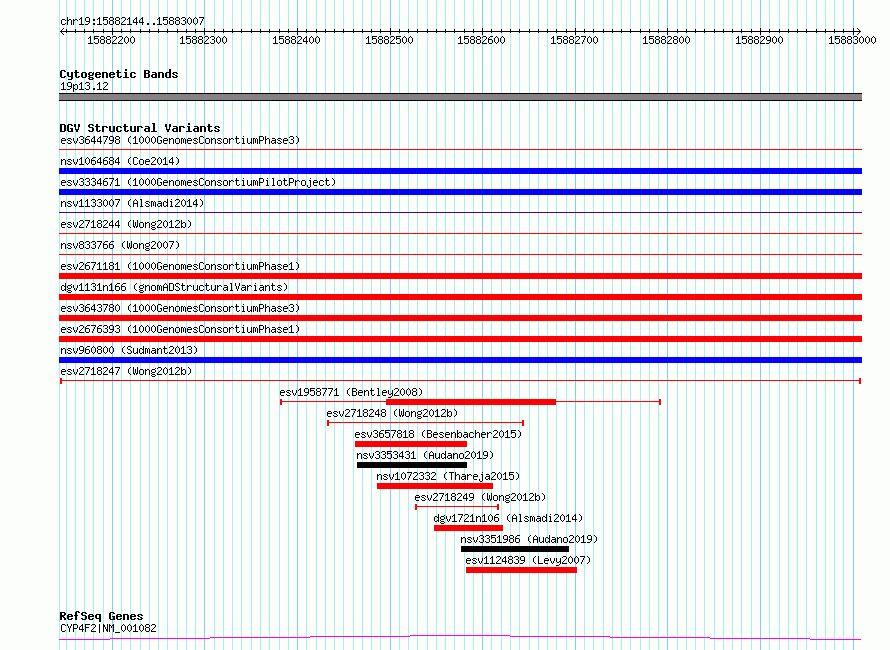Click the gray 19p13.12 cytoband bar
This screenshot has height=650, width=890.
(460, 97)
